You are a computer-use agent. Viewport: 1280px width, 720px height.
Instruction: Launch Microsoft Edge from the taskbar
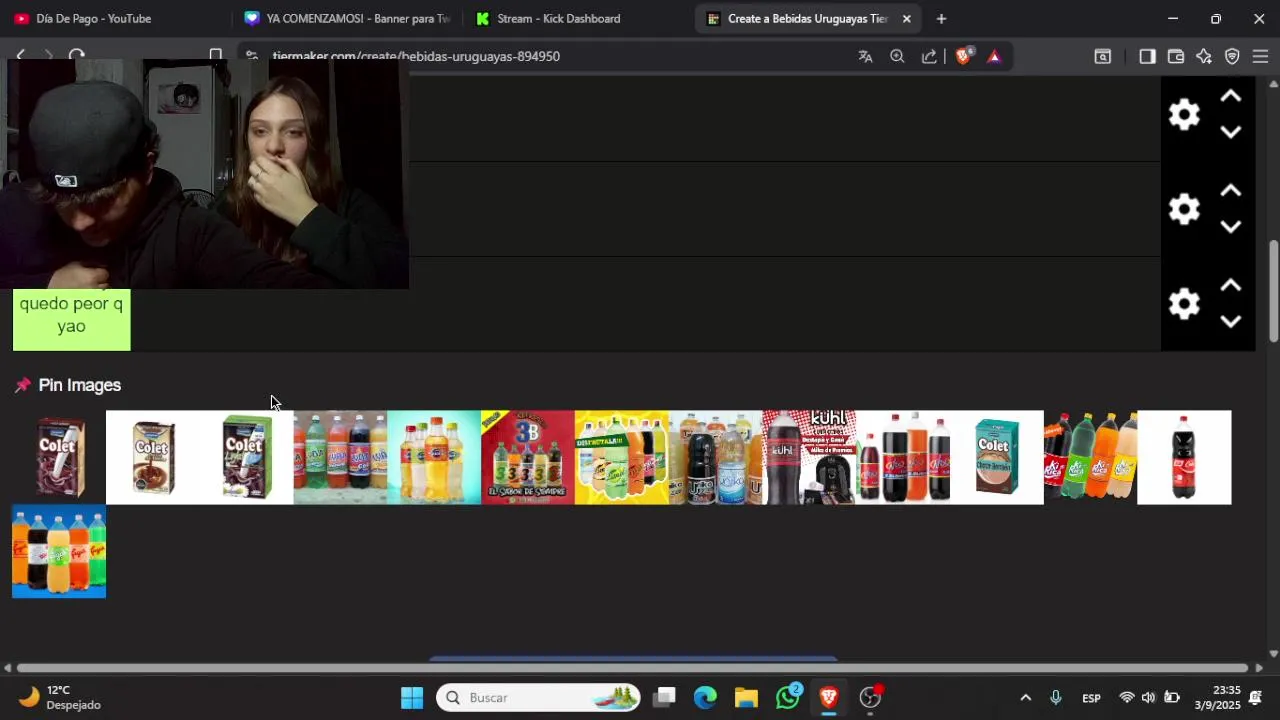point(705,697)
